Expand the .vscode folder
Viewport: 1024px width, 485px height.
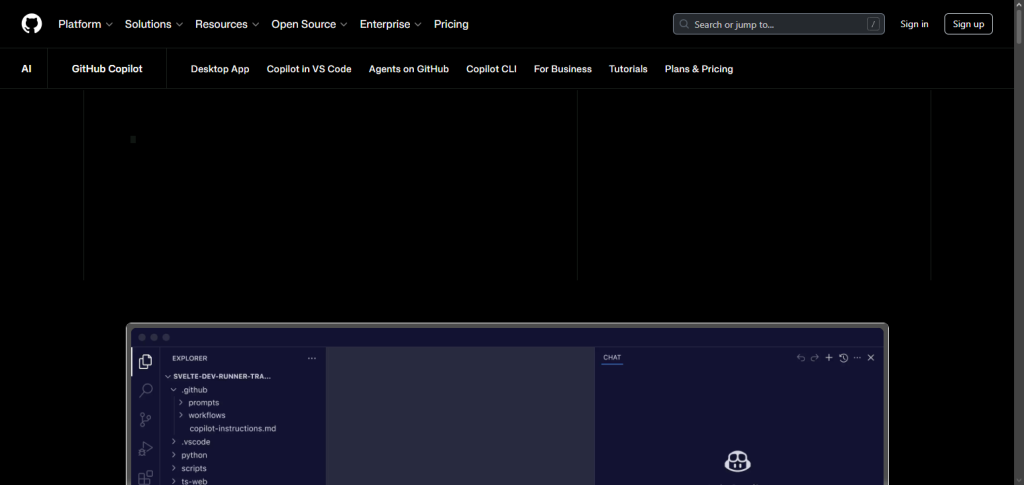pos(191,442)
